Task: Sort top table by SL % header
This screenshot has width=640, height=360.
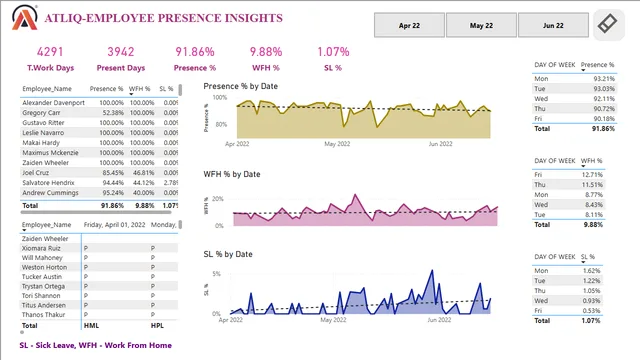Action: pos(166,89)
